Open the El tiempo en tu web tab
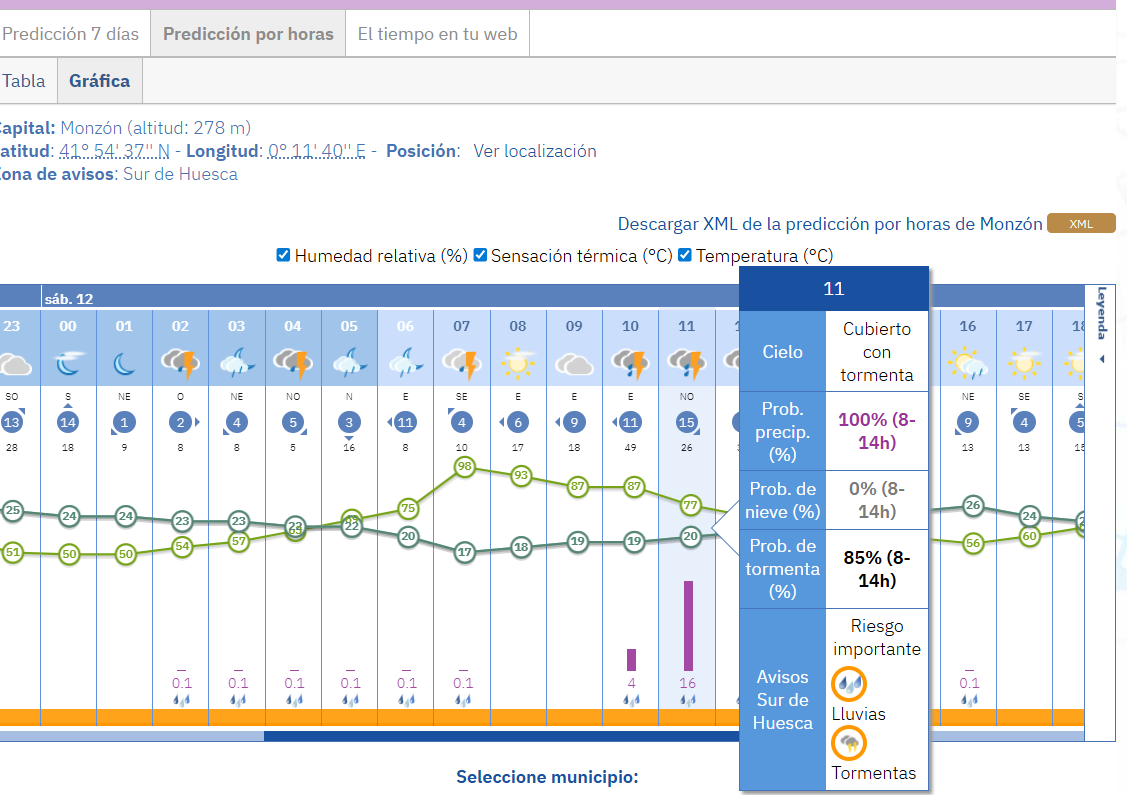 [437, 34]
